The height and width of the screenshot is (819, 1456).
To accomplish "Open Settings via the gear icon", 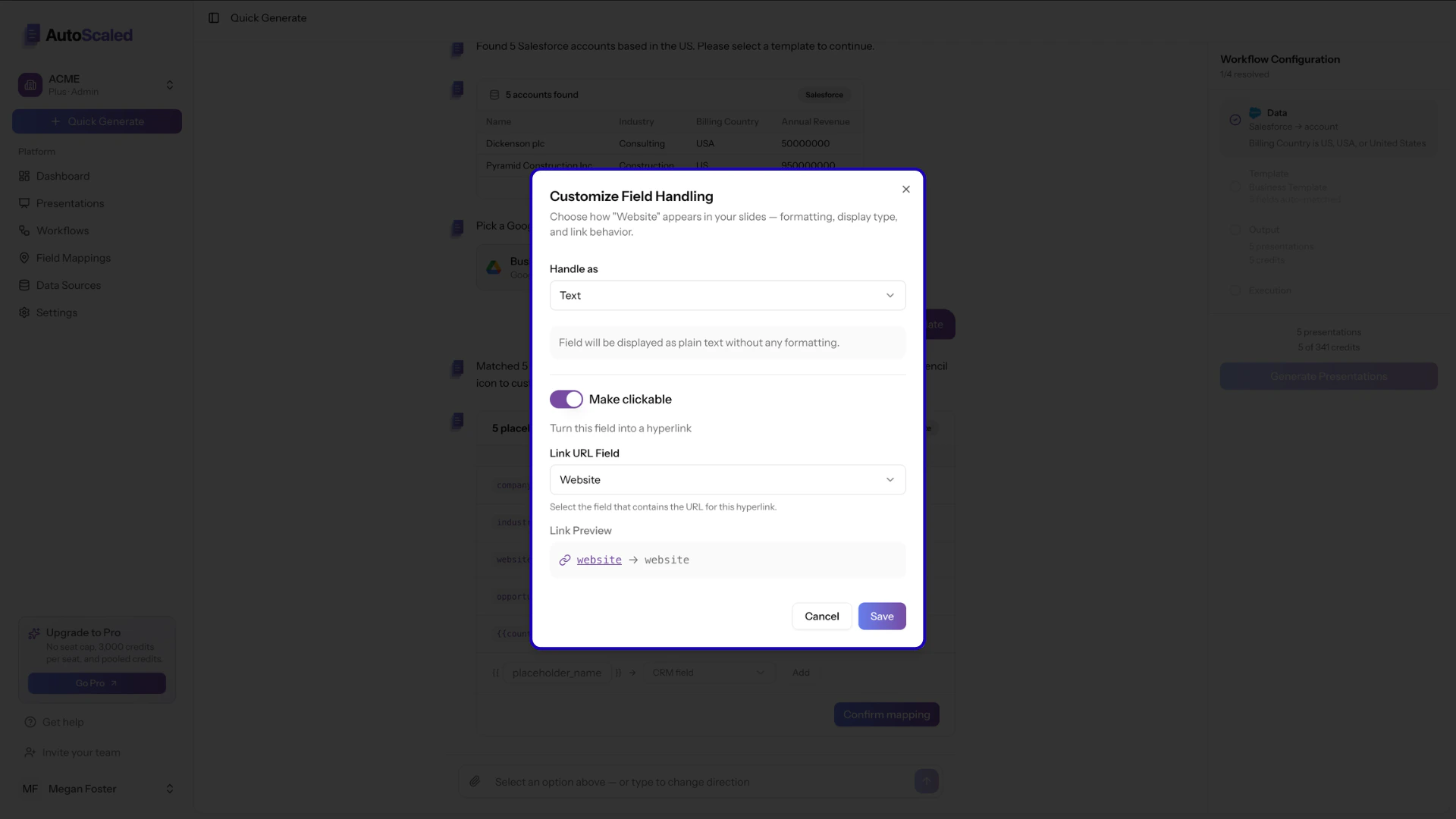I will 57,312.
